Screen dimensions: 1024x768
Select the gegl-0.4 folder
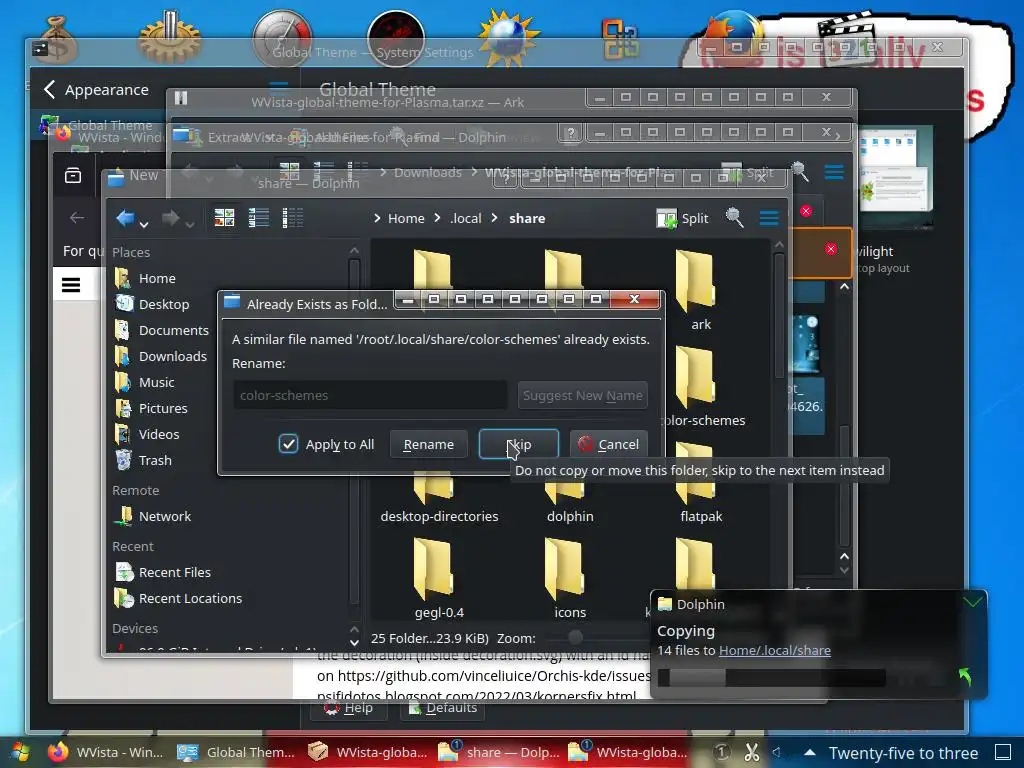439,578
